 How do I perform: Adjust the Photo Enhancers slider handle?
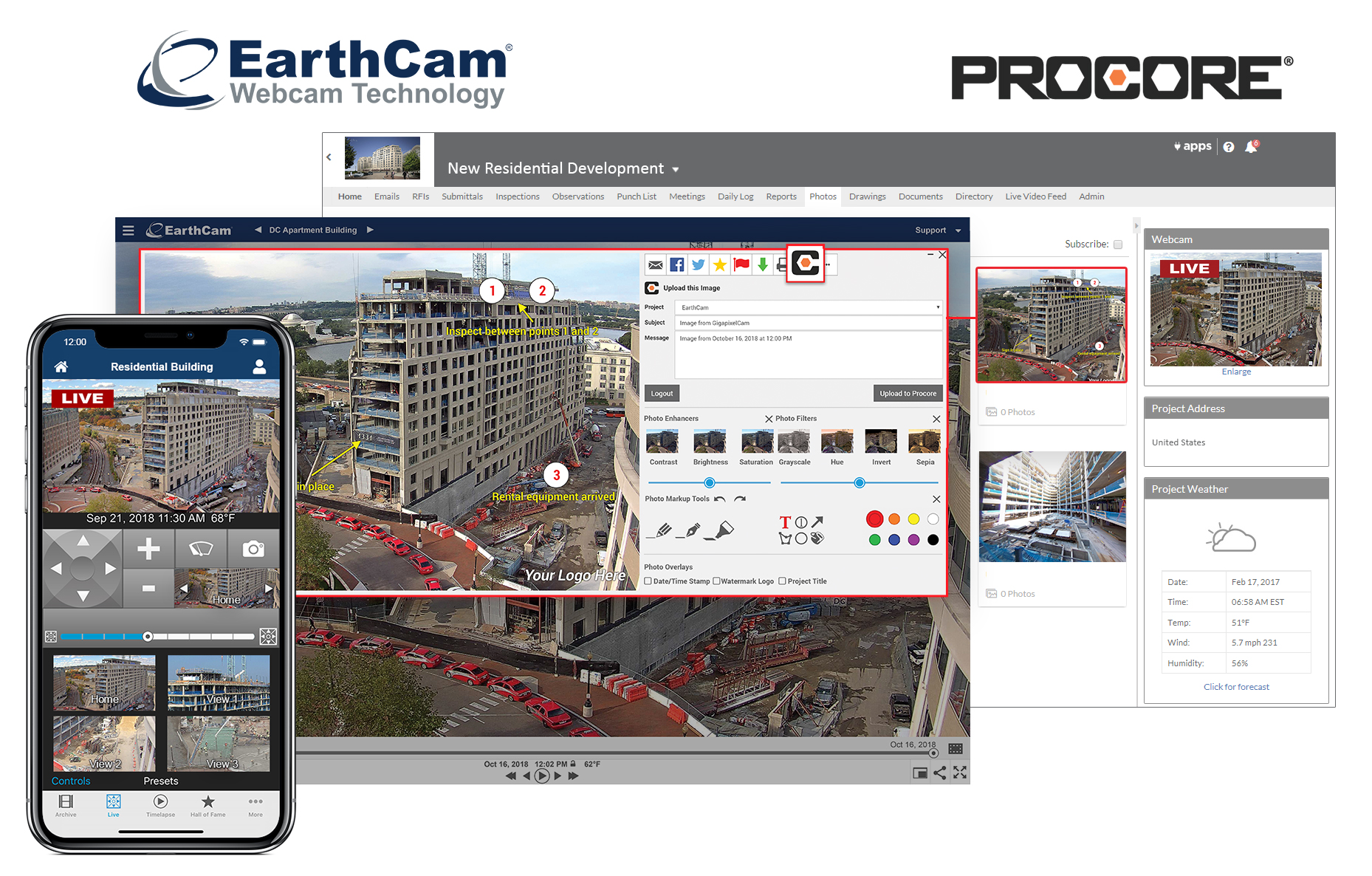pyautogui.click(x=709, y=483)
